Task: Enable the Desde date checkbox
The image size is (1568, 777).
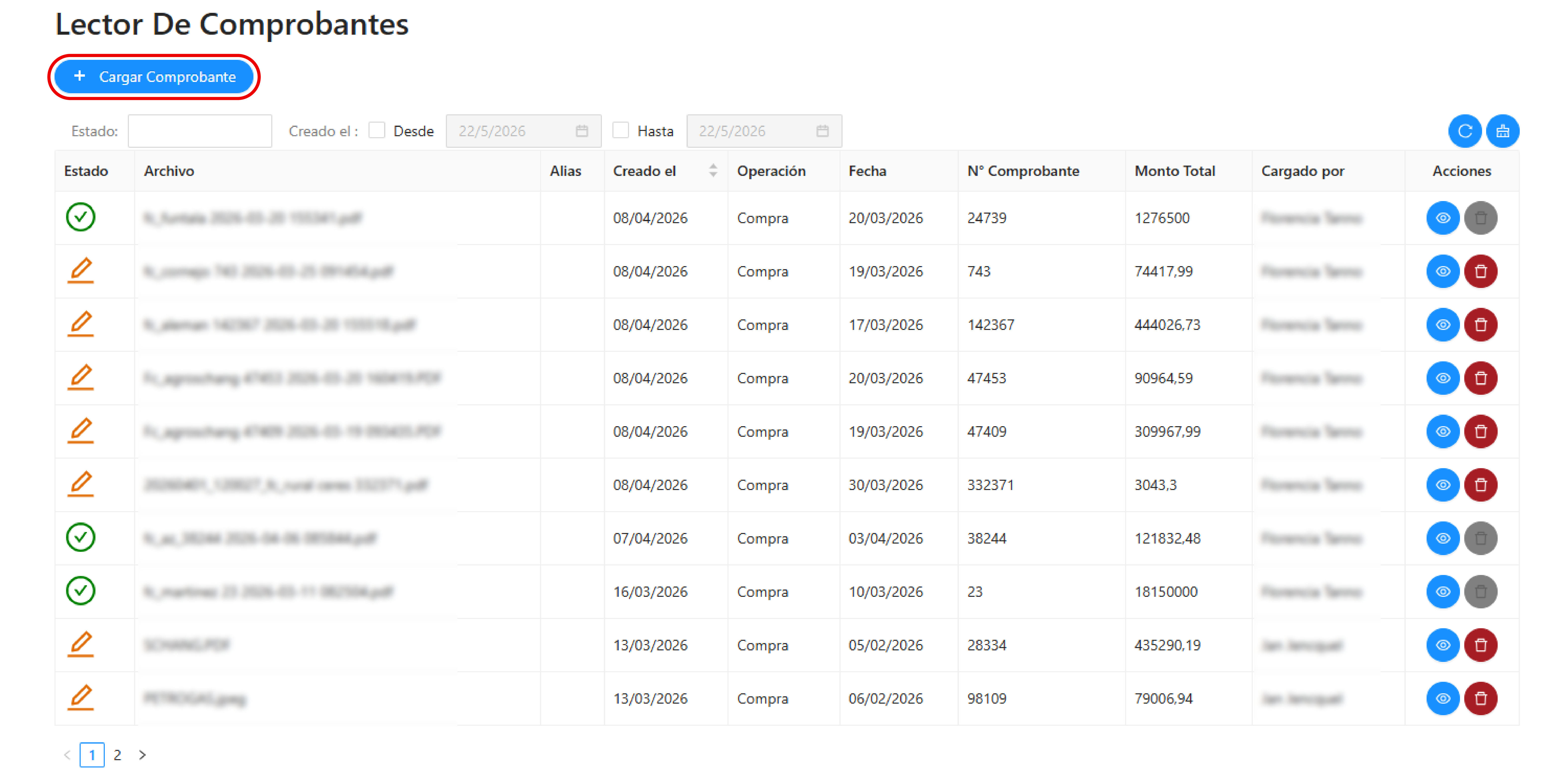Action: pos(377,130)
